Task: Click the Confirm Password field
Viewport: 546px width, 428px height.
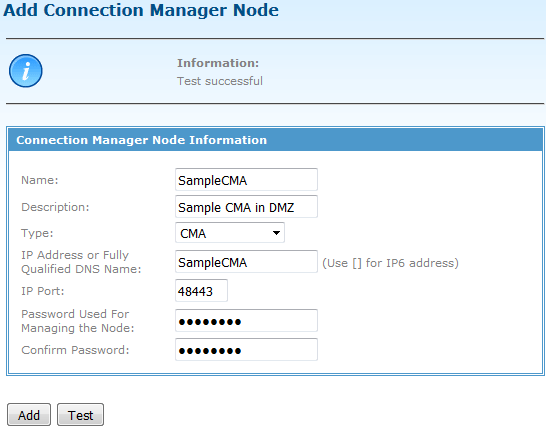Action: pos(246,349)
